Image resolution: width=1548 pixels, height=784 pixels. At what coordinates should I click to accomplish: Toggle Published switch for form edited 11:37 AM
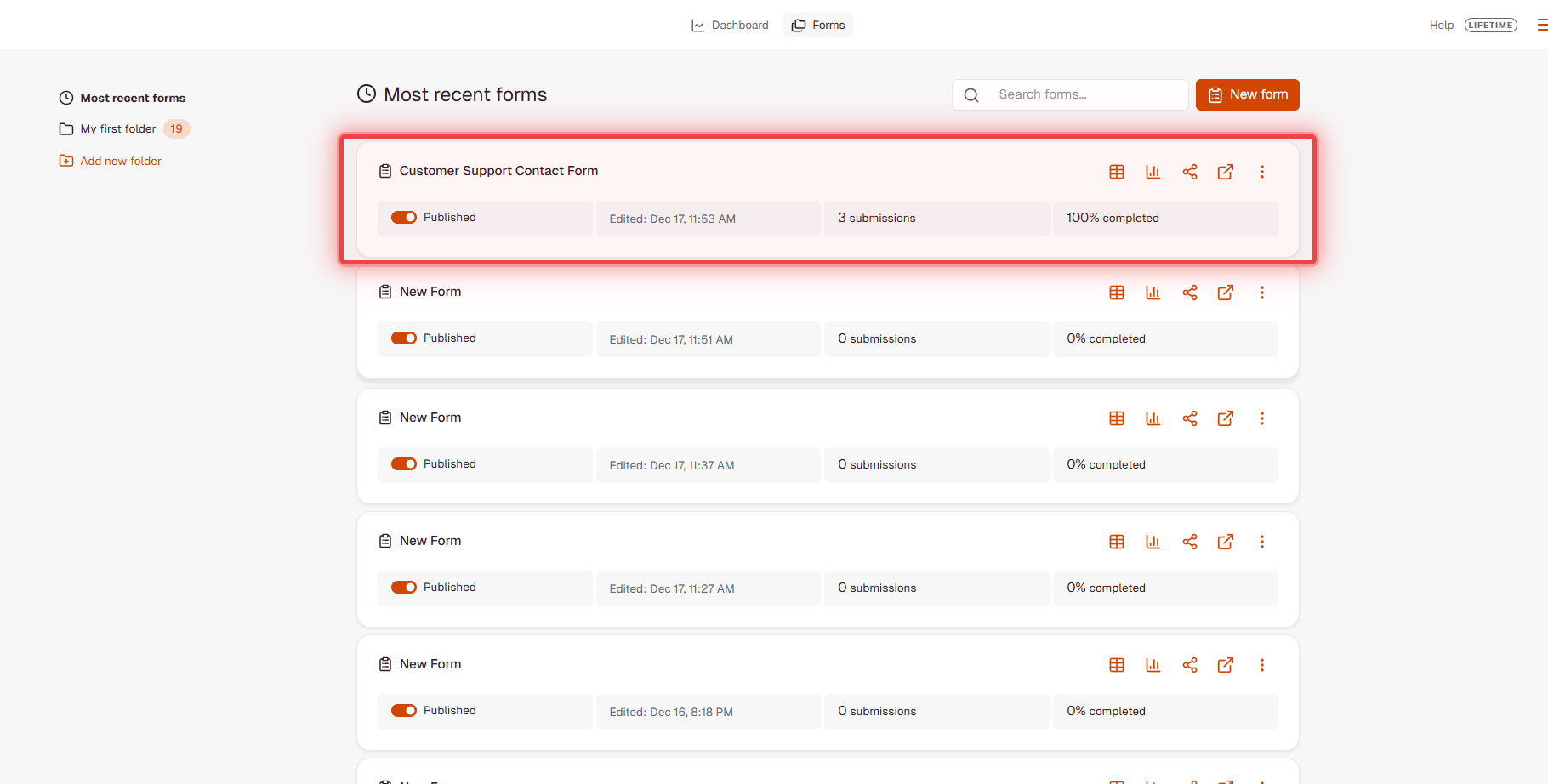[404, 464]
